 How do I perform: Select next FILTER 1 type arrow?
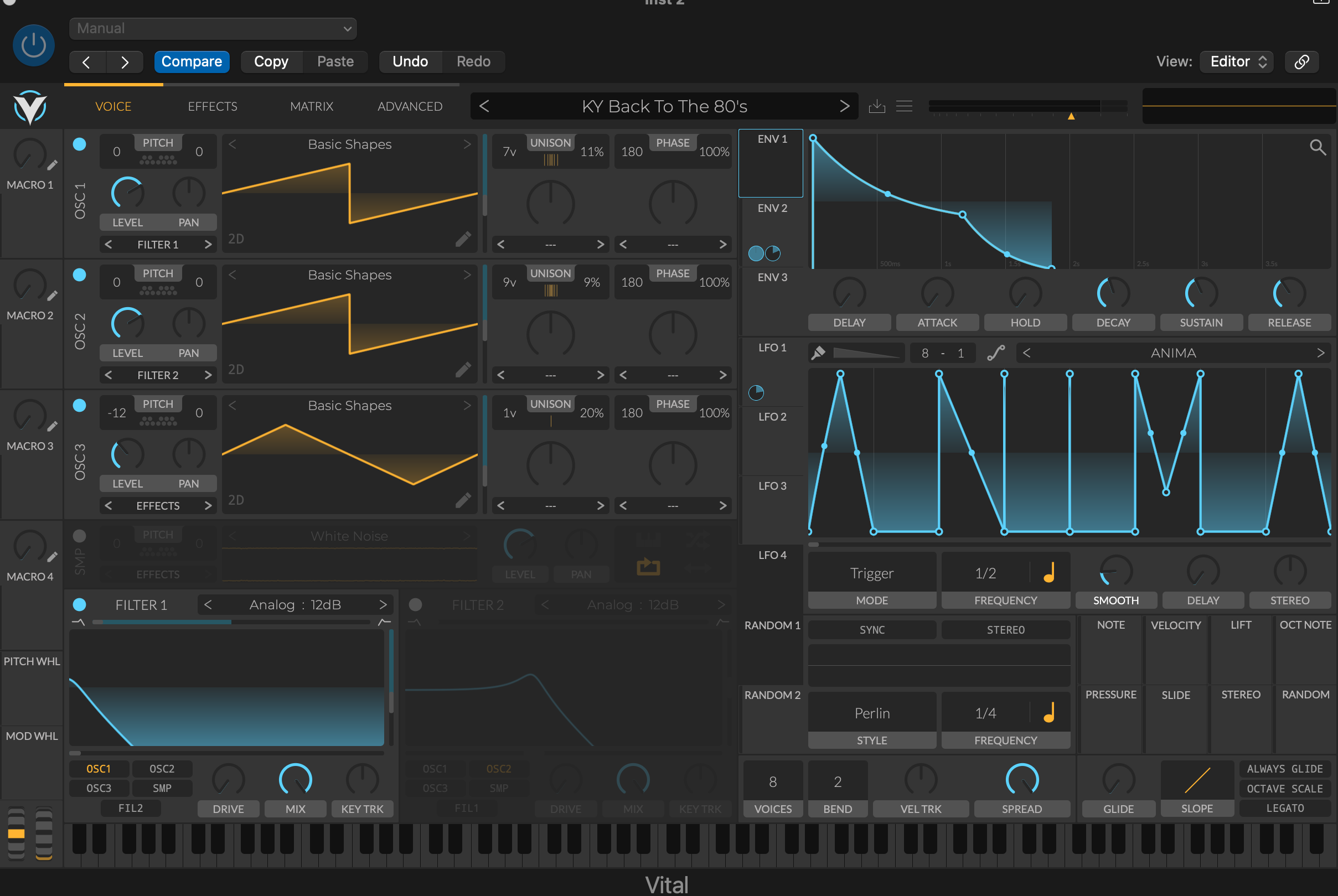383,604
